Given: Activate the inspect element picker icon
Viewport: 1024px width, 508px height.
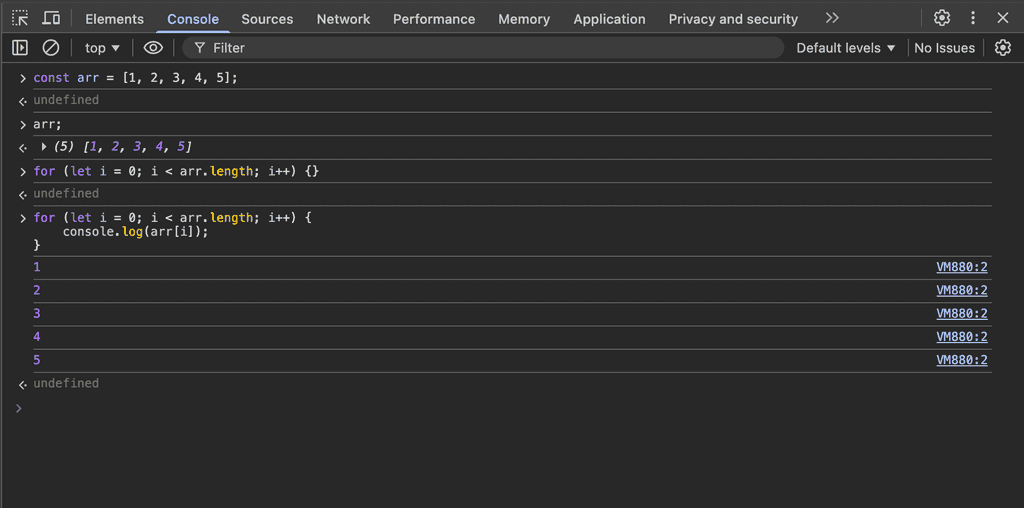Looking at the screenshot, I should click(x=20, y=18).
